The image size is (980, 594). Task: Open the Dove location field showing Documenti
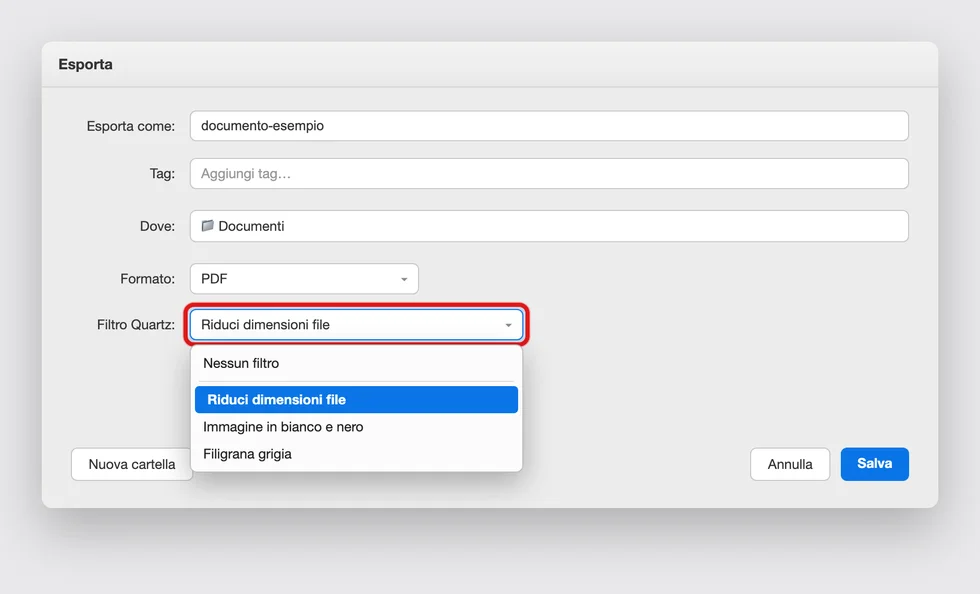coord(549,226)
